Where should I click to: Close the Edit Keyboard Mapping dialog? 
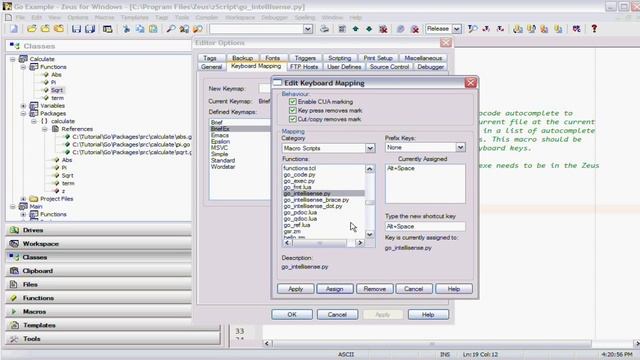point(470,83)
